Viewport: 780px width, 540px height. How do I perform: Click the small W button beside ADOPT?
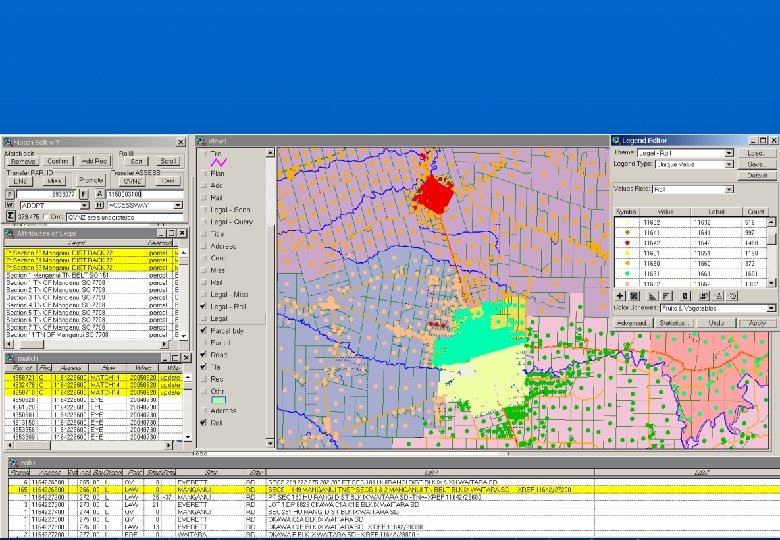(10, 205)
